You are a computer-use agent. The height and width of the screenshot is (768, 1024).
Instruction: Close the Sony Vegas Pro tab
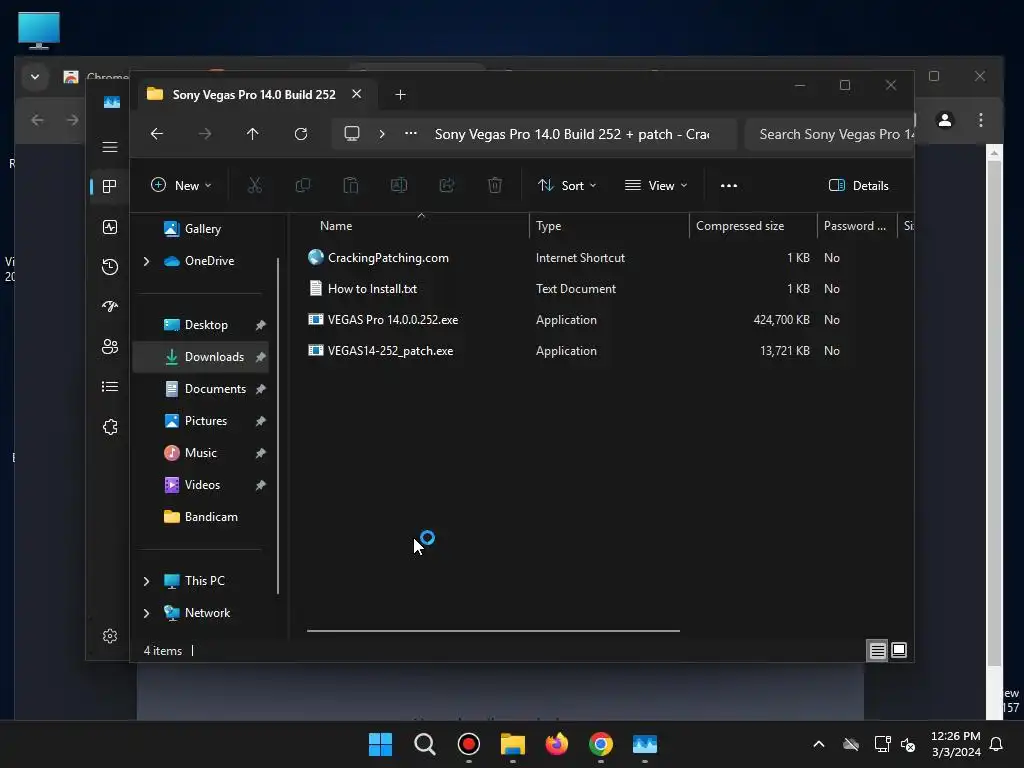pos(357,94)
